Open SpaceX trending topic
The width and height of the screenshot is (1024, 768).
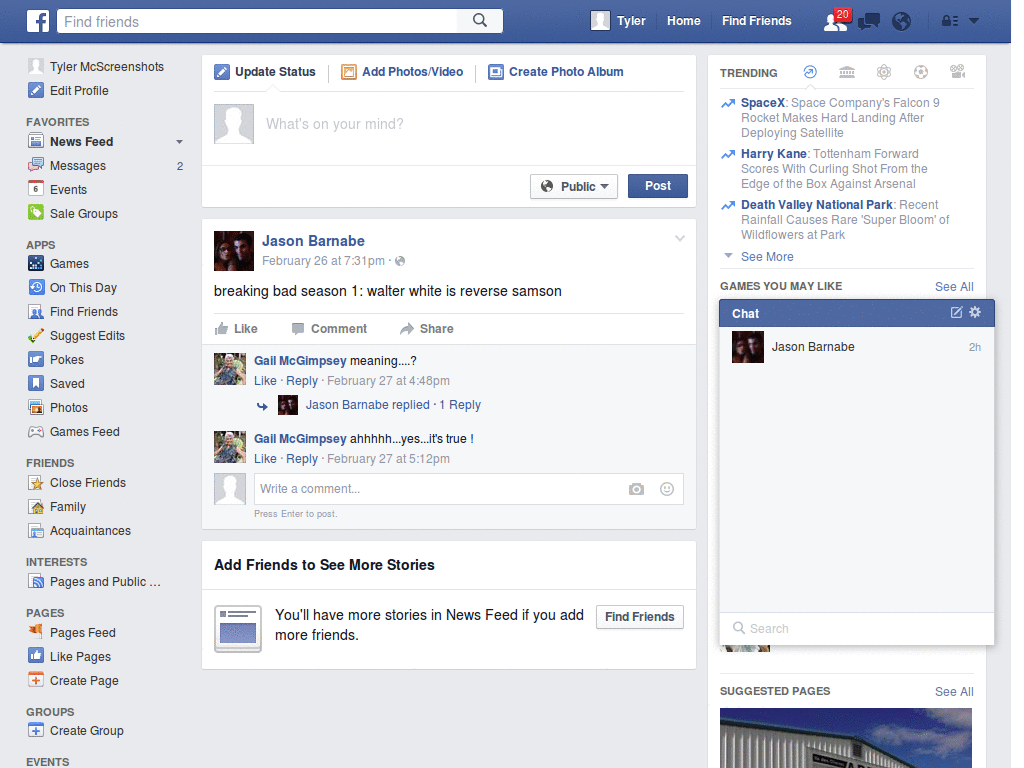tap(763, 103)
